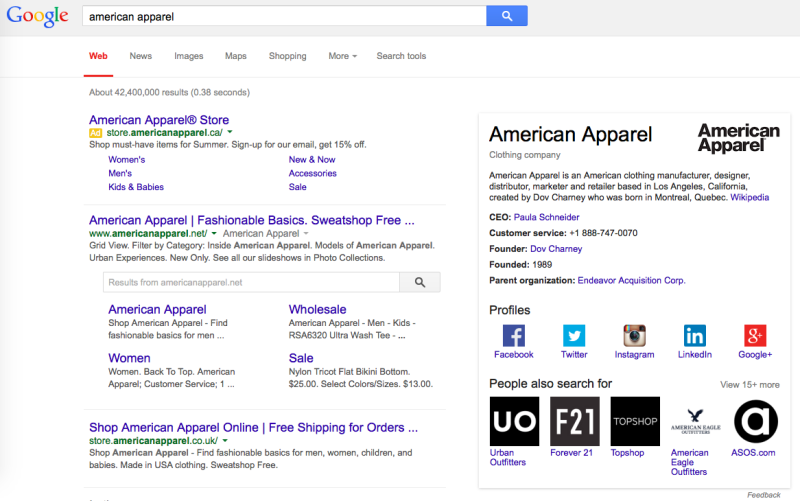800x501 pixels.
Task: Click the Paula Schneider CEO link
Action: point(546,217)
